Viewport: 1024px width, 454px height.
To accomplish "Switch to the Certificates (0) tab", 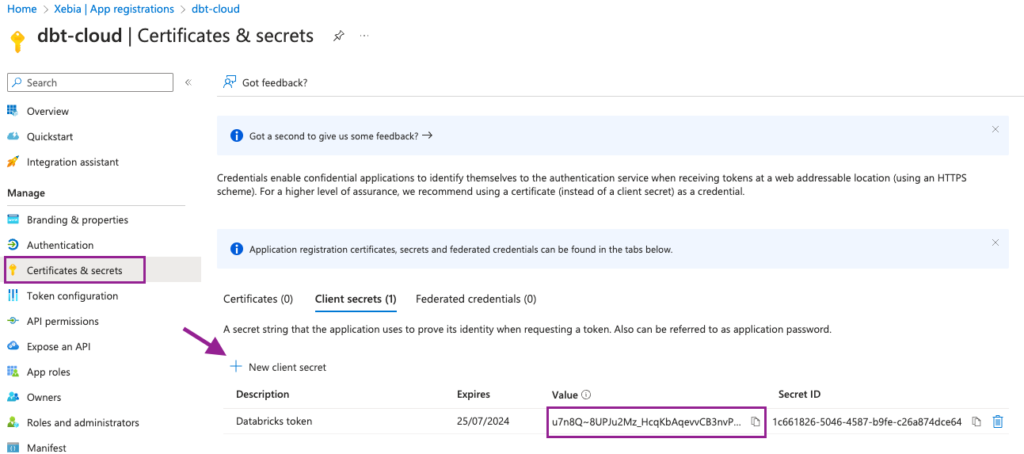I will [x=258, y=299].
